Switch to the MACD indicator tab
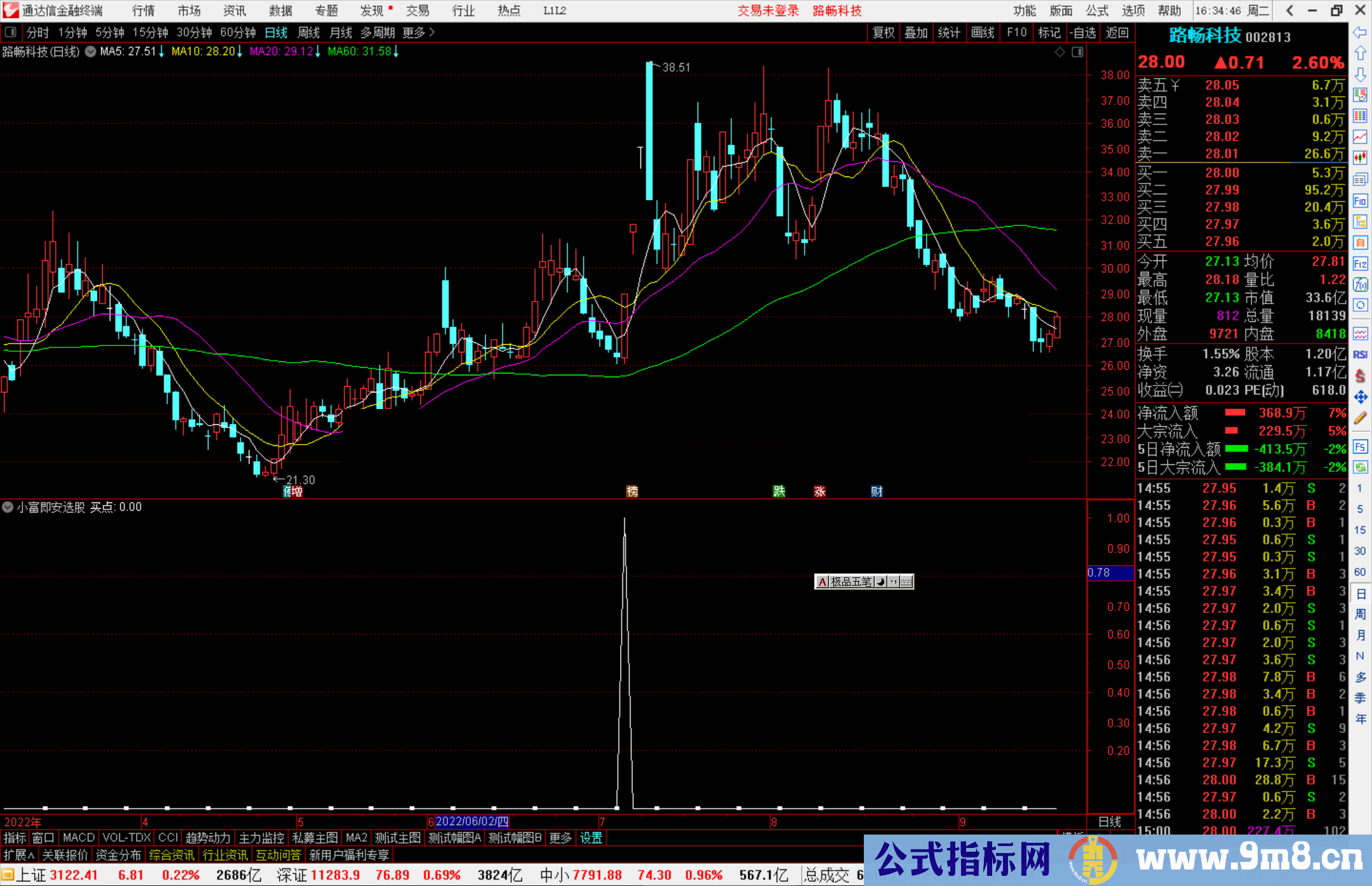 (77, 838)
